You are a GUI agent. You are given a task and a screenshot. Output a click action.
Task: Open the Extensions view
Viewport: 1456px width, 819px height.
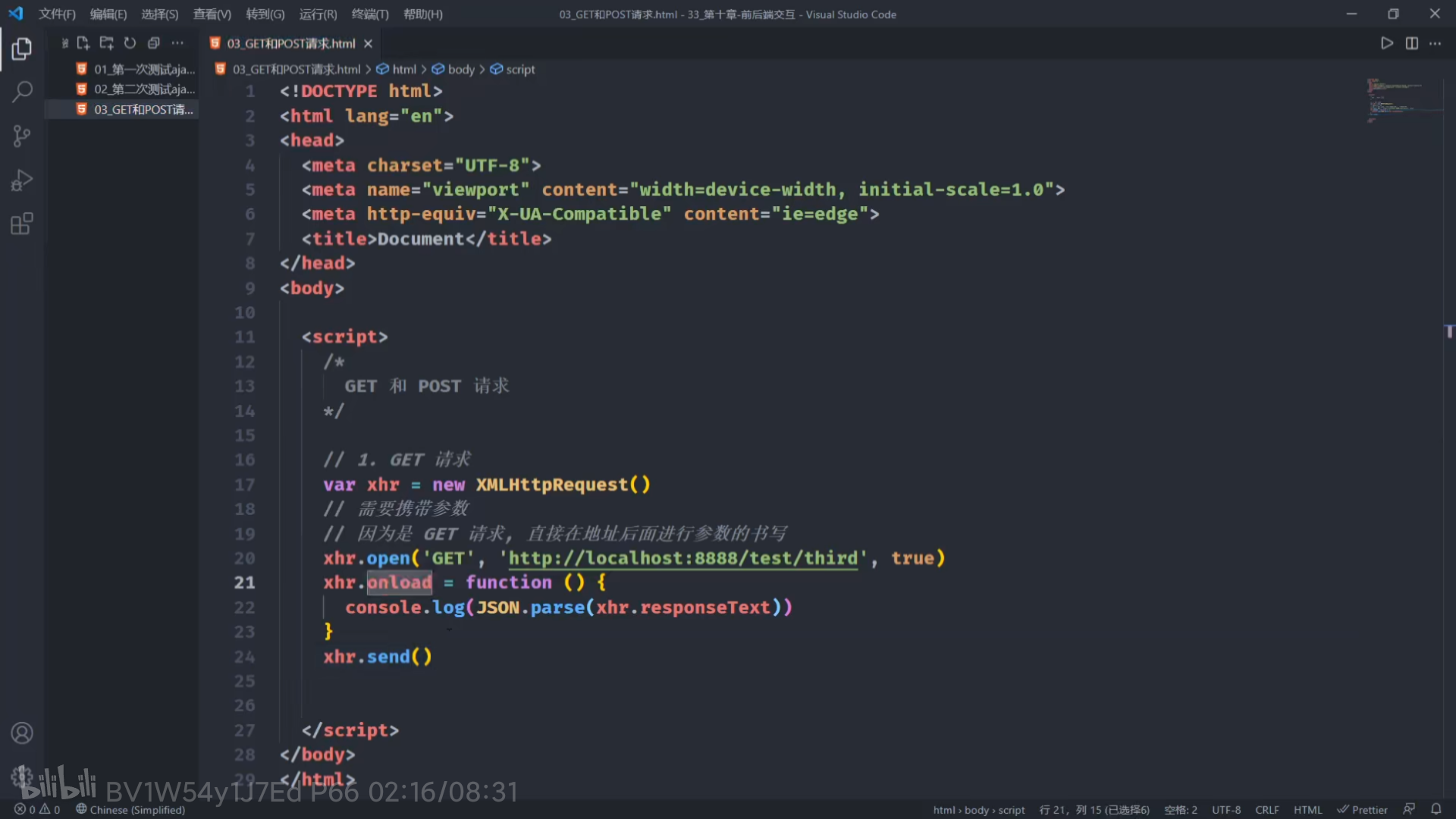[x=22, y=224]
